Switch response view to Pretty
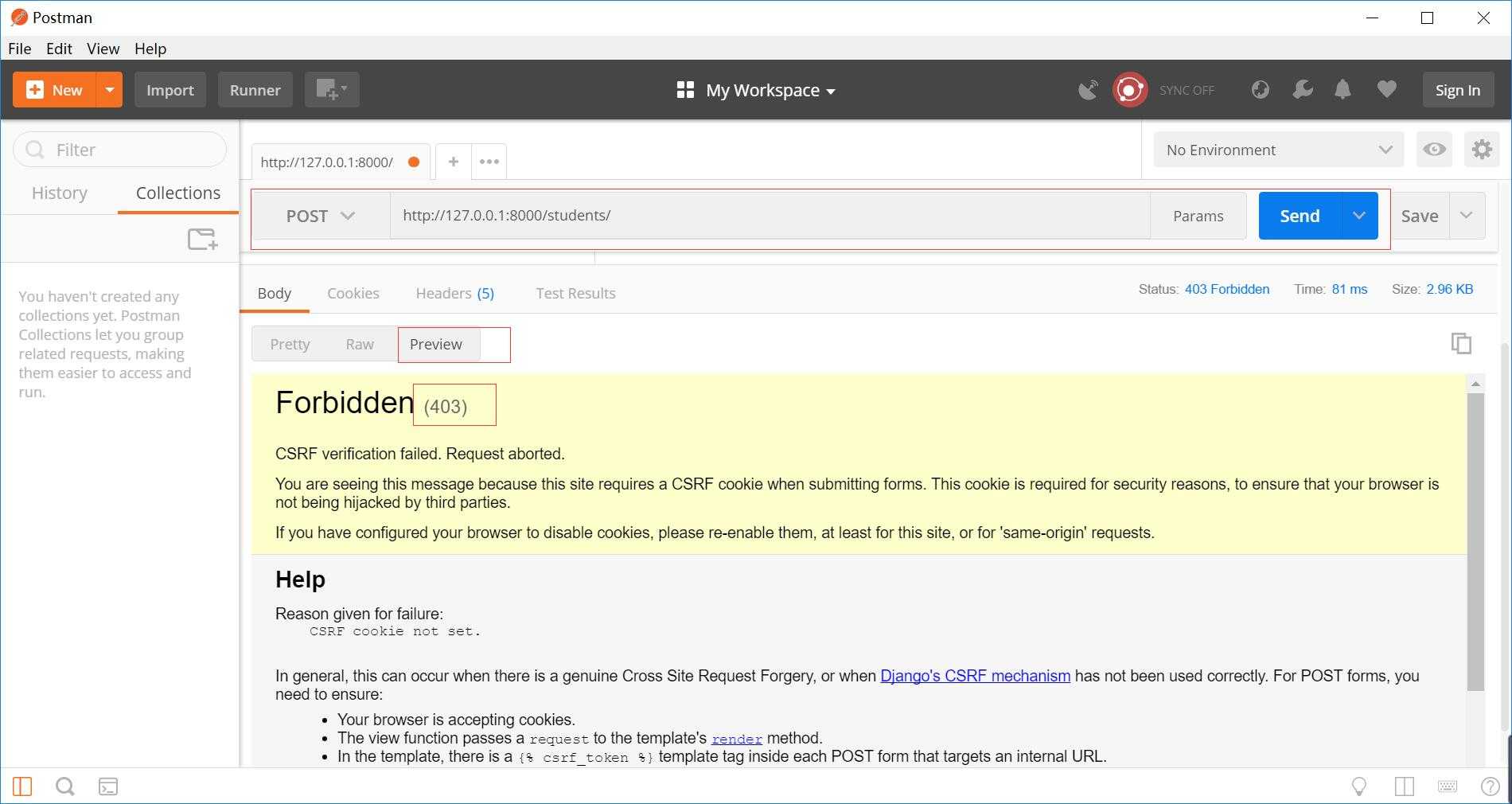The width and height of the screenshot is (1512, 804). point(290,344)
